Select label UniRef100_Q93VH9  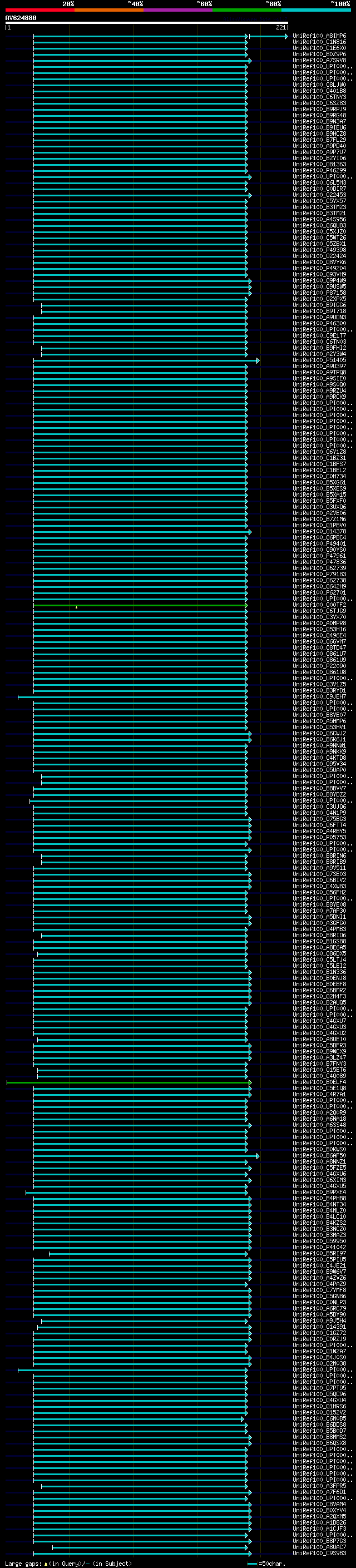click(319, 275)
